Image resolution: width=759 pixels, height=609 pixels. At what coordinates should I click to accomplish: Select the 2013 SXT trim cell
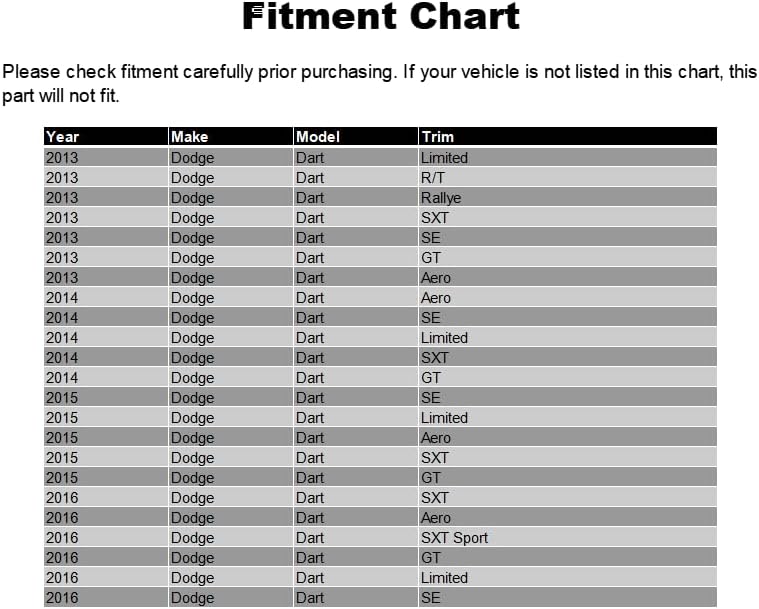click(567, 217)
